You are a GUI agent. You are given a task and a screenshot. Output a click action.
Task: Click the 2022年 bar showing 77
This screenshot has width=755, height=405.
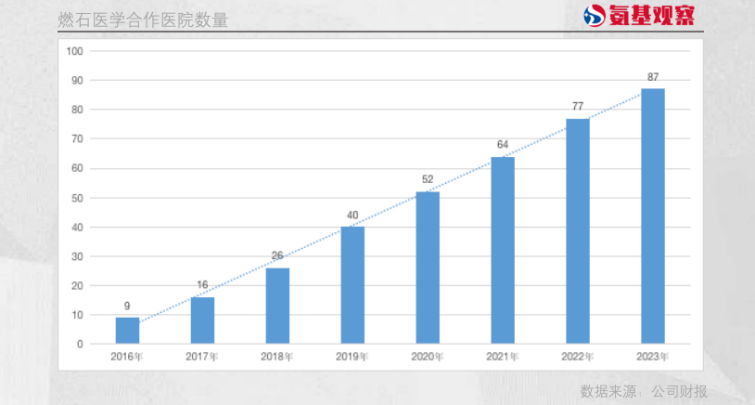click(x=577, y=231)
